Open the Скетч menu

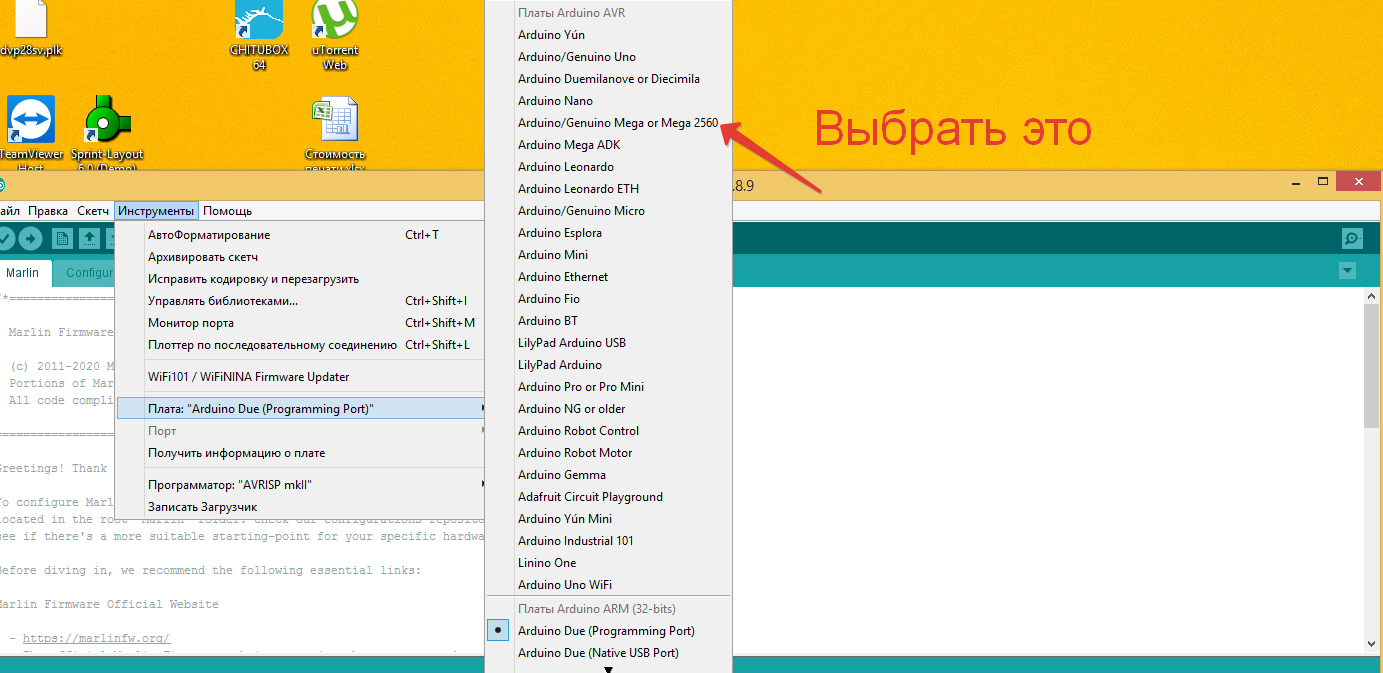click(93, 211)
